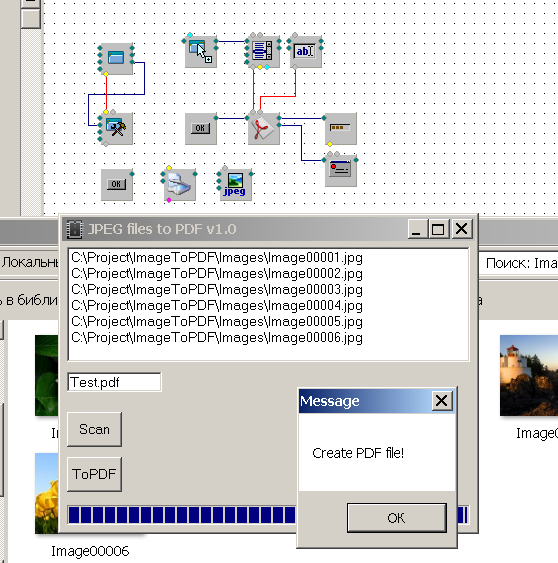This screenshot has width=558, height=563.
Task: Select the main form window node
Action: pyautogui.click(x=117, y=59)
